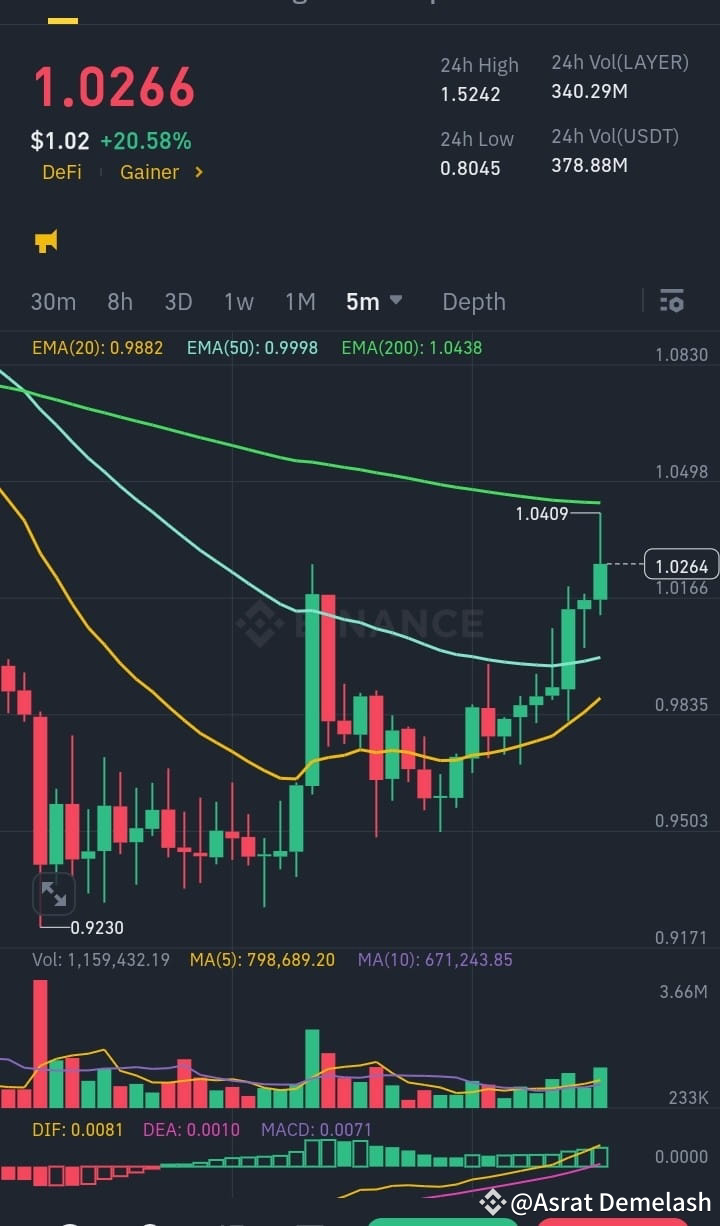Click the arrow chevron next to Gainer
This screenshot has height=1226, width=720.
coord(196,172)
